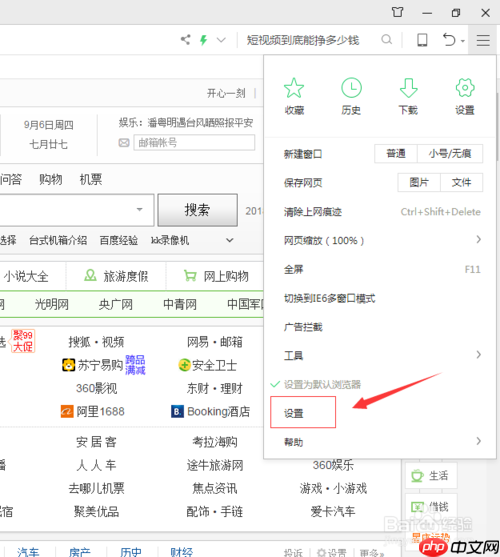500x557 pixels.
Task: Open the 阿里1688 link
Action: point(93,411)
